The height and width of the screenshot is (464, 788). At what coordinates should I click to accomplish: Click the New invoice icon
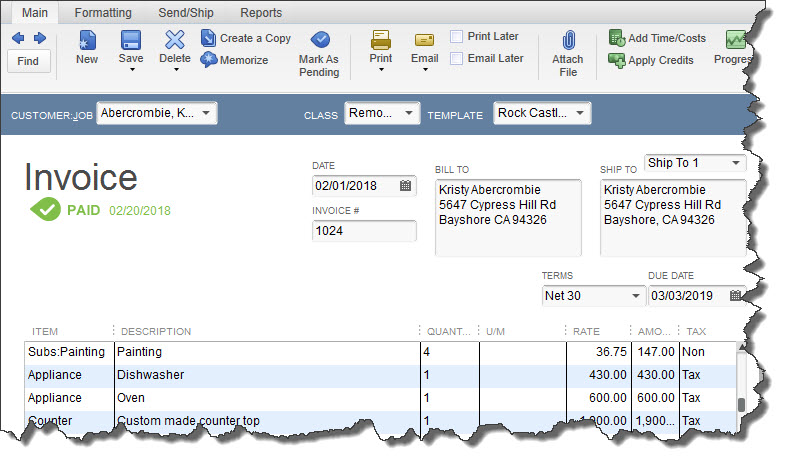pyautogui.click(x=87, y=40)
